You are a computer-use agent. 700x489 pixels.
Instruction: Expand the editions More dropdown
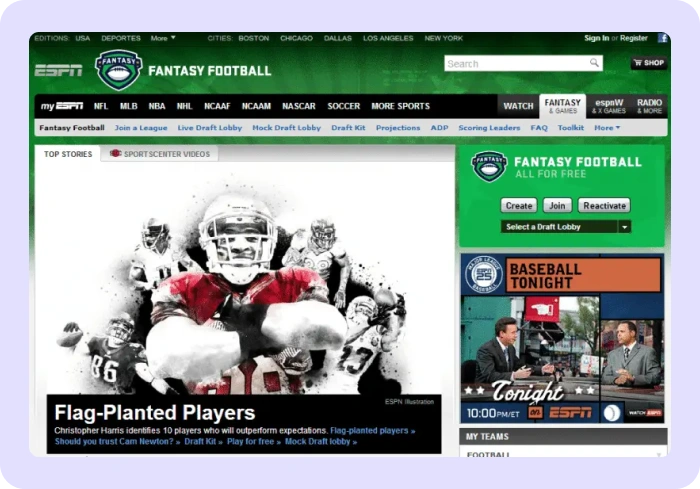point(163,38)
